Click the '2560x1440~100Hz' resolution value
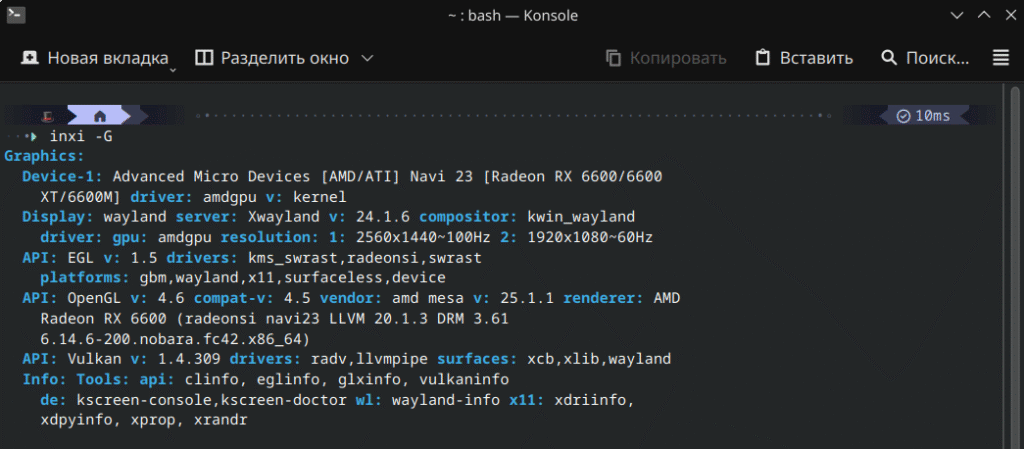Screen dimensions: 1024x449 coord(423,237)
